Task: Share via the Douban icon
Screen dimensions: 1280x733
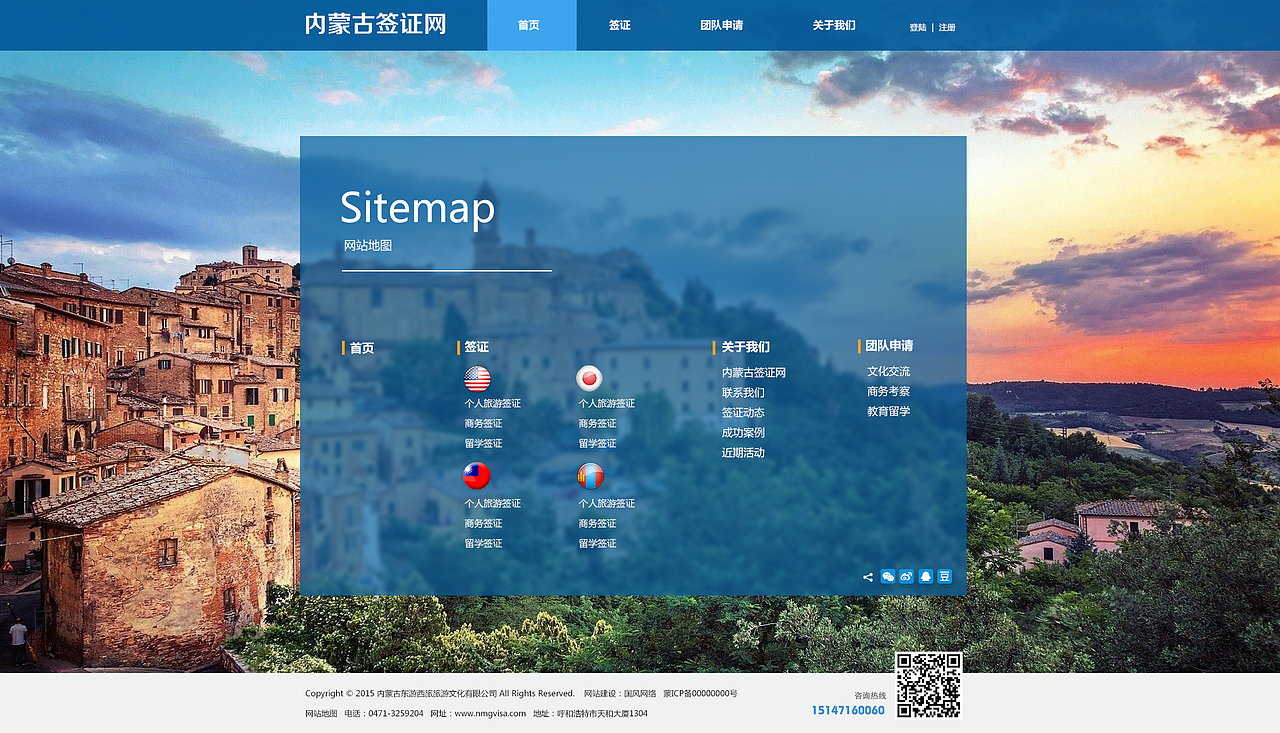Action: point(944,577)
